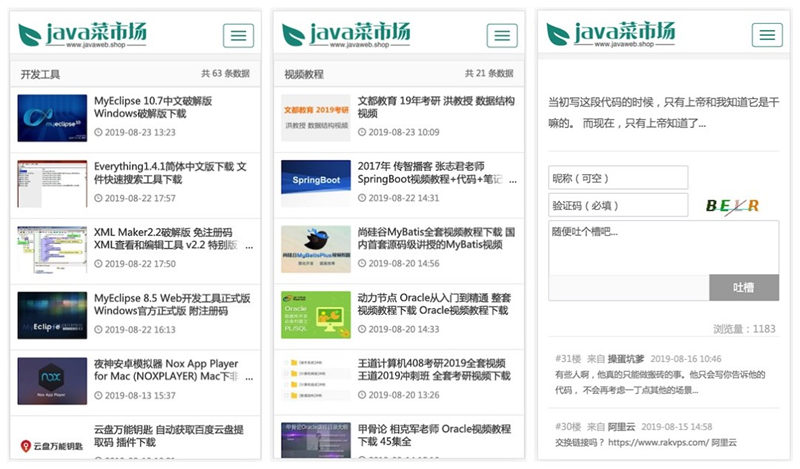
Task: Open https://www.rakvps.com/ link in comment
Action: pos(658,442)
